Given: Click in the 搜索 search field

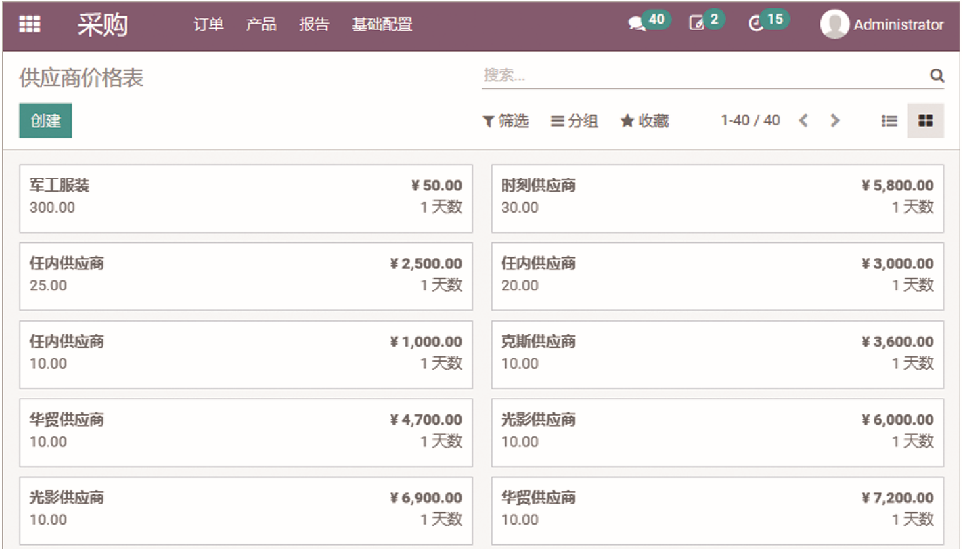Looking at the screenshot, I should [700, 75].
